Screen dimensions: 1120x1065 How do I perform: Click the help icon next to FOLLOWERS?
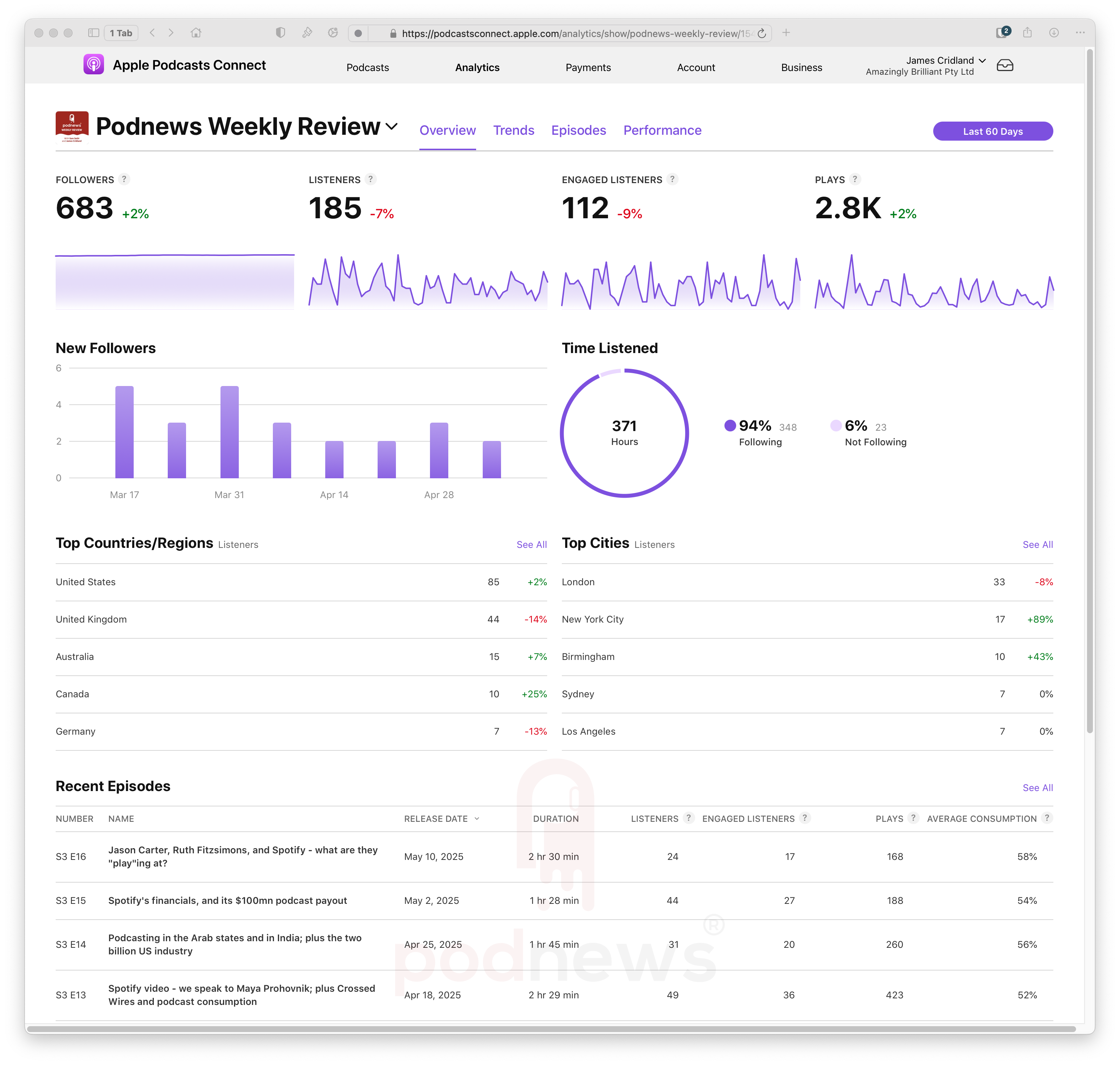(124, 179)
